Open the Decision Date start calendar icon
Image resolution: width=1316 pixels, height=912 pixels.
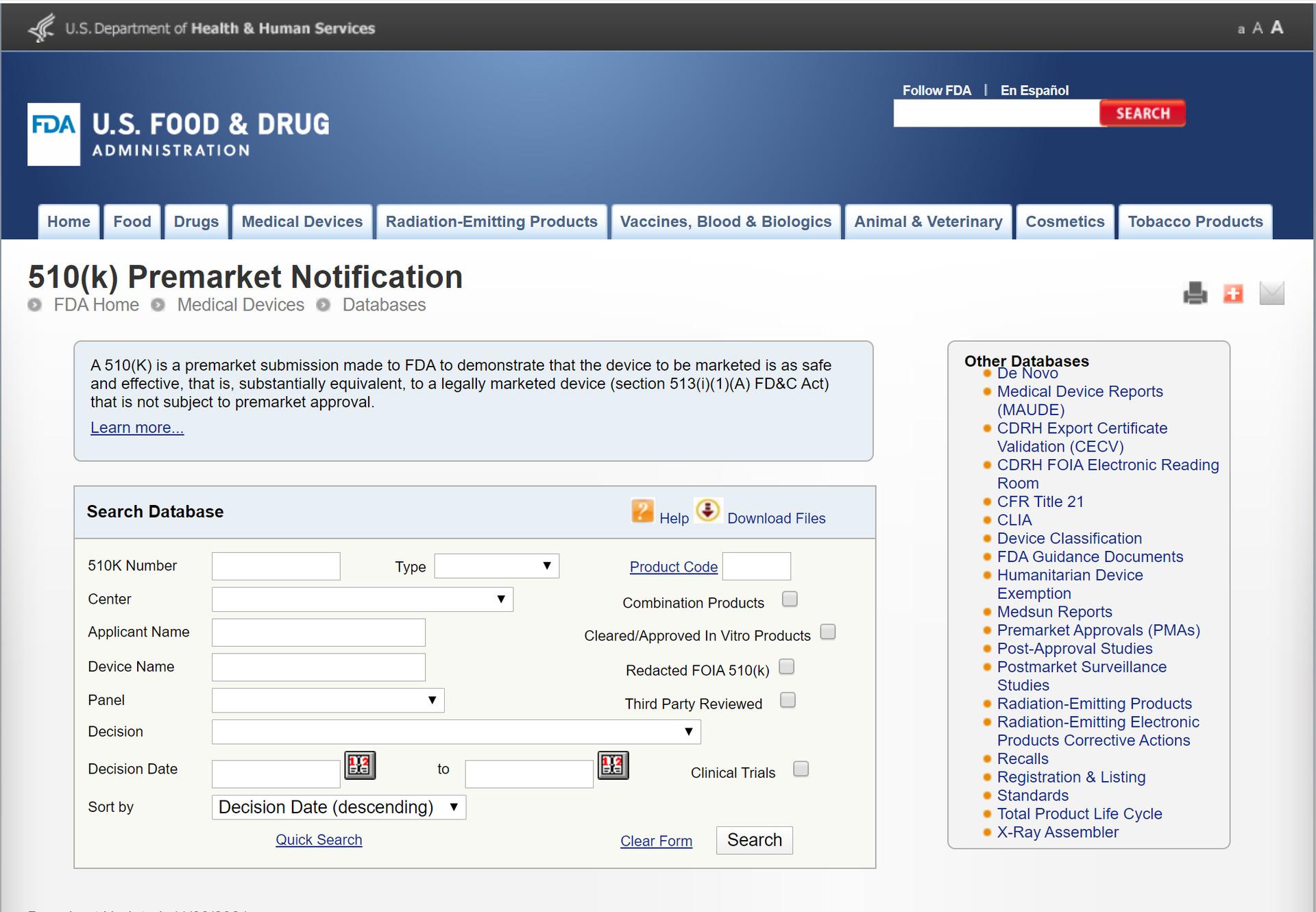pyautogui.click(x=360, y=765)
